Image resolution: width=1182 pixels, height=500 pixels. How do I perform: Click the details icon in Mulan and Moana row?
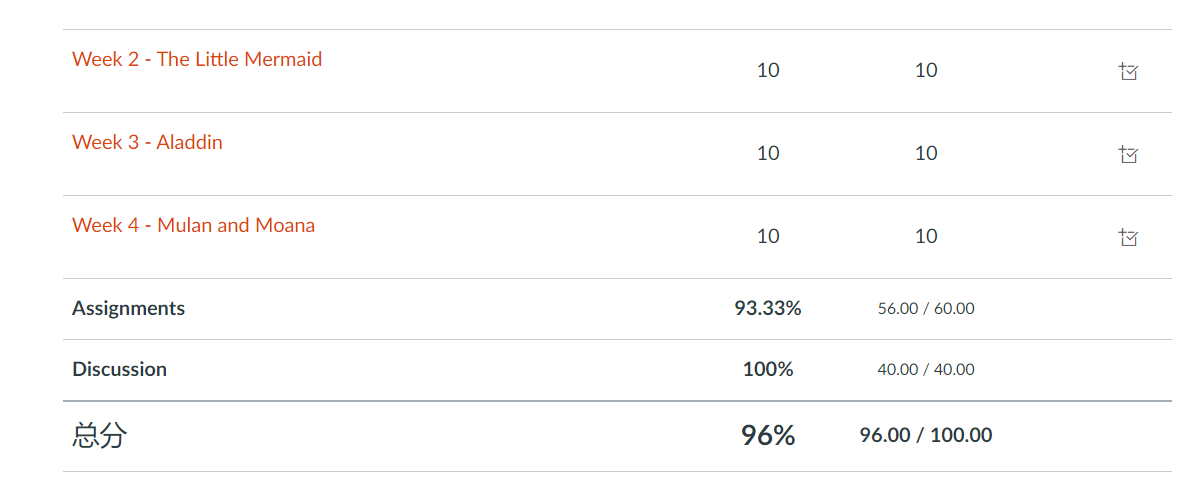coord(1129,238)
